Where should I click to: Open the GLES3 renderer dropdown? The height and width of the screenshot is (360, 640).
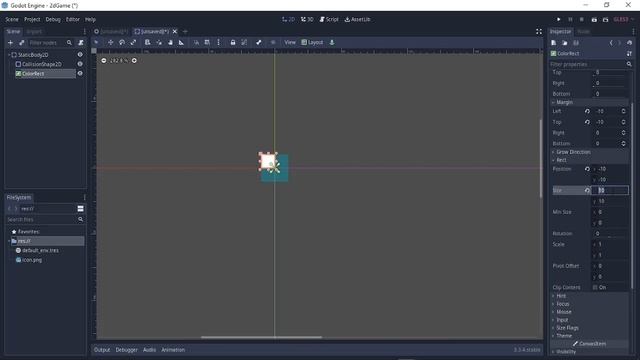[x=624, y=19]
